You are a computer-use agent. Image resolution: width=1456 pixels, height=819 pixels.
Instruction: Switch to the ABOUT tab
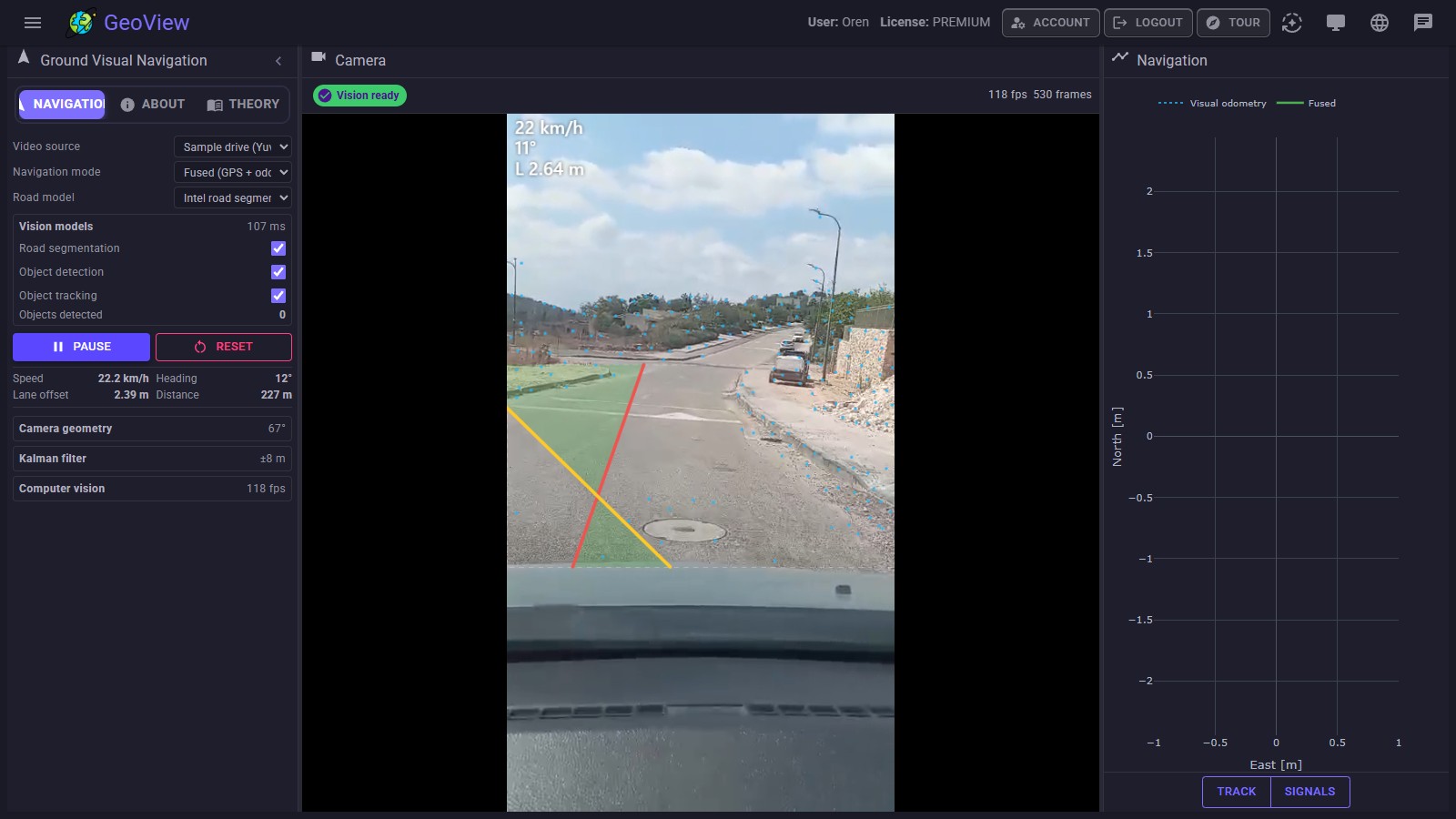point(153,105)
